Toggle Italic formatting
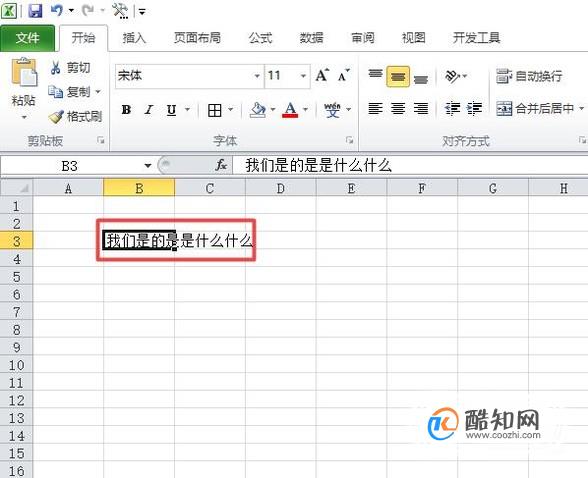 149,110
